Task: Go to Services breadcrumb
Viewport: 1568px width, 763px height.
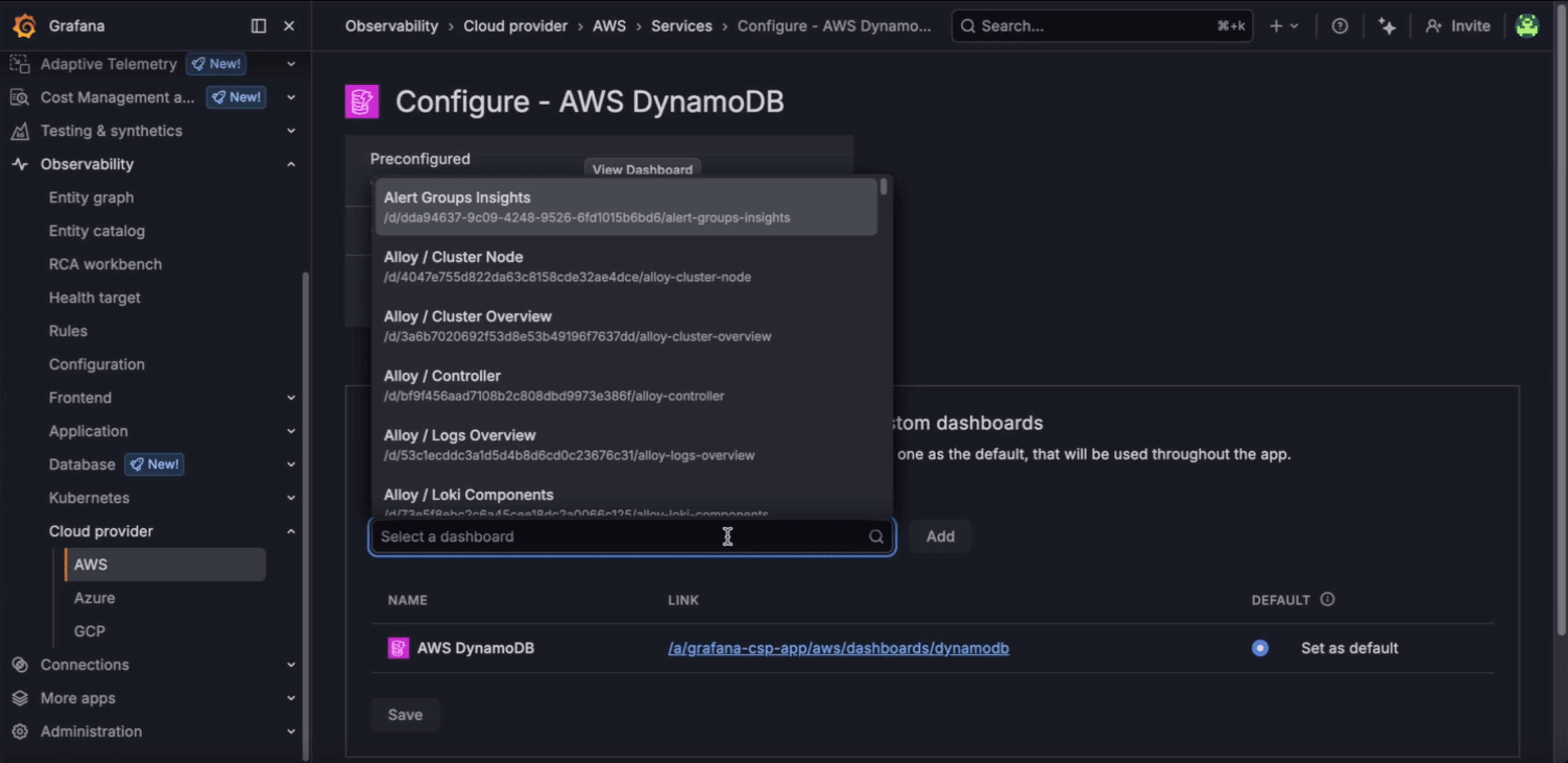Action: pos(682,26)
